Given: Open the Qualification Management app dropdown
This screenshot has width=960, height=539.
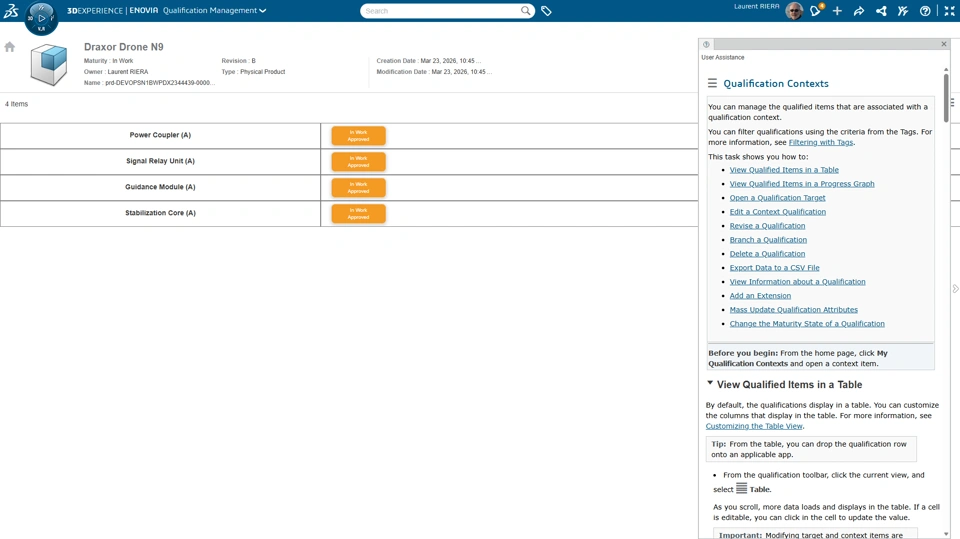Looking at the screenshot, I should [x=214, y=10].
